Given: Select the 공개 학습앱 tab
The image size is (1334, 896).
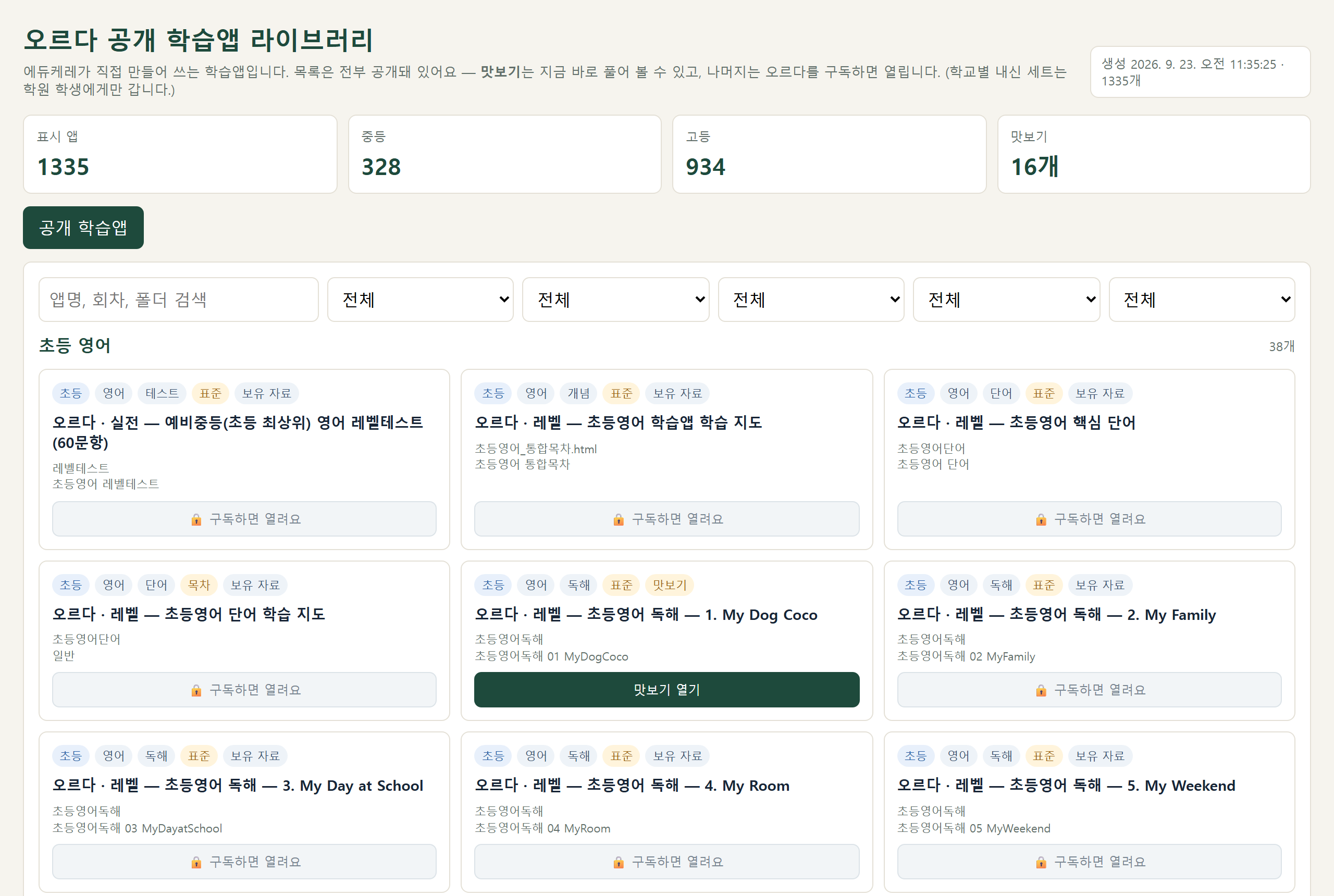Looking at the screenshot, I should [x=83, y=228].
